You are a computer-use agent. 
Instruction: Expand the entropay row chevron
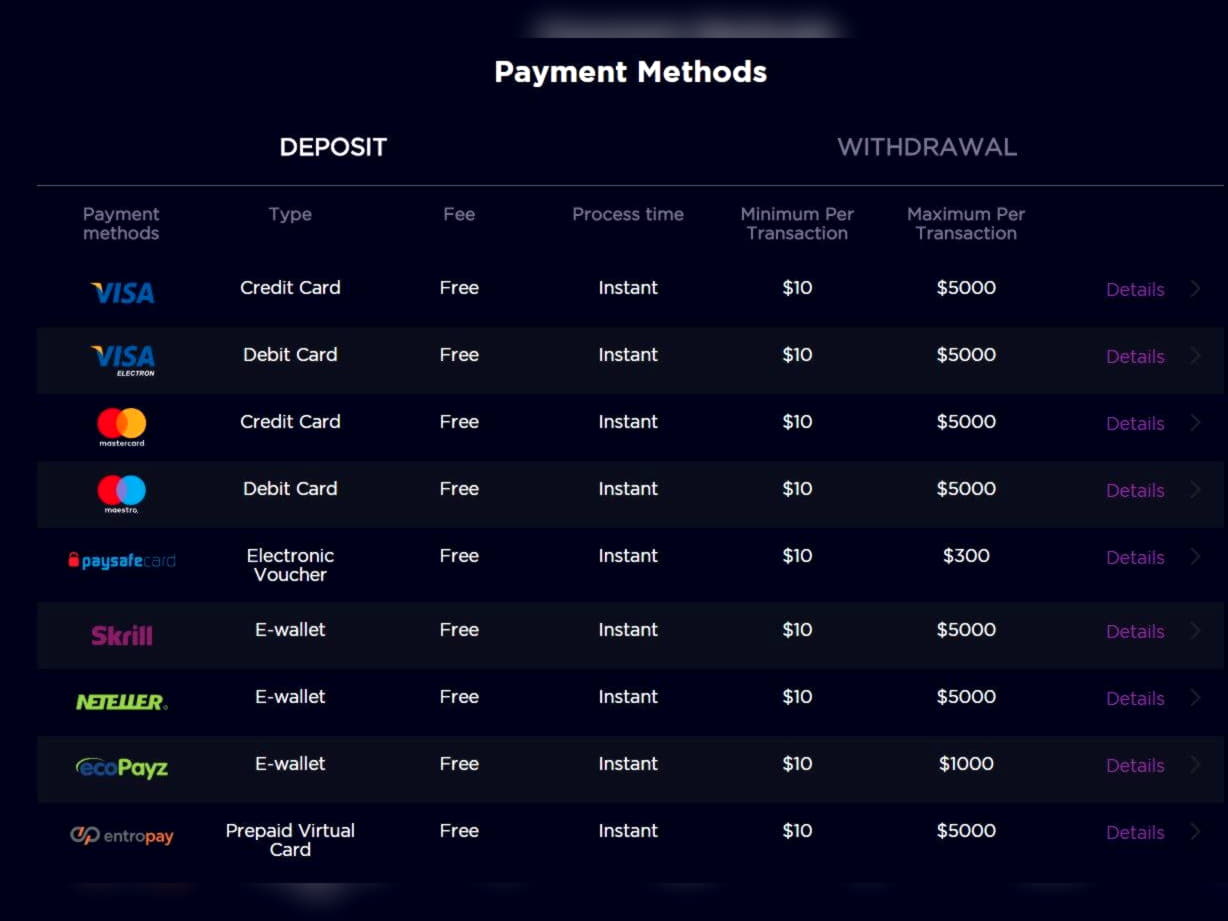(1195, 832)
